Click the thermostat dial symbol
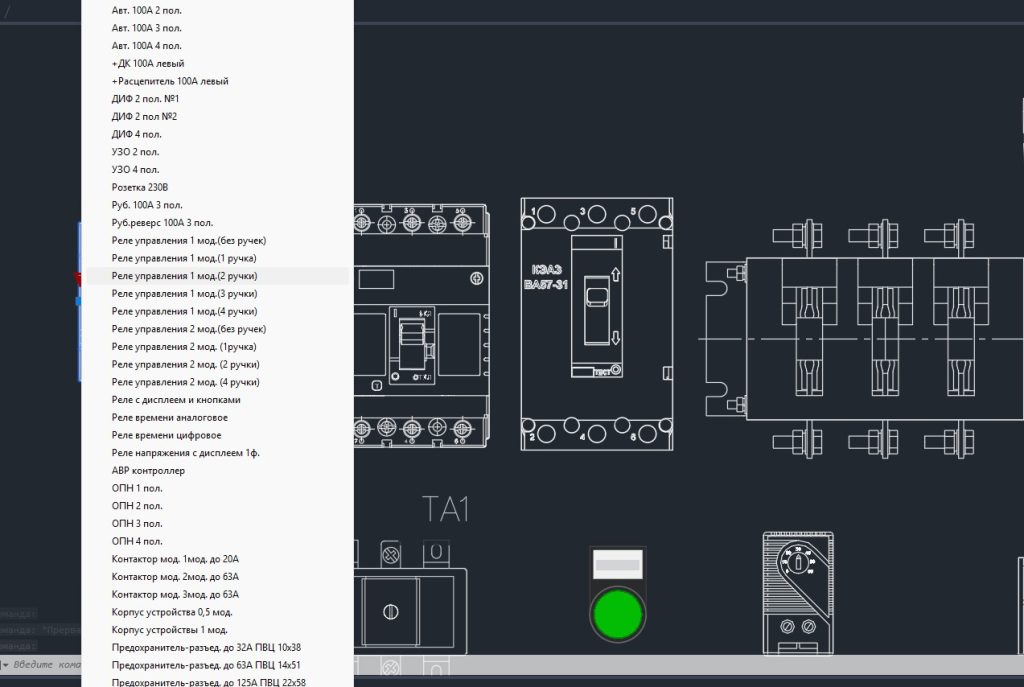The width and height of the screenshot is (1024, 687). pos(797,562)
